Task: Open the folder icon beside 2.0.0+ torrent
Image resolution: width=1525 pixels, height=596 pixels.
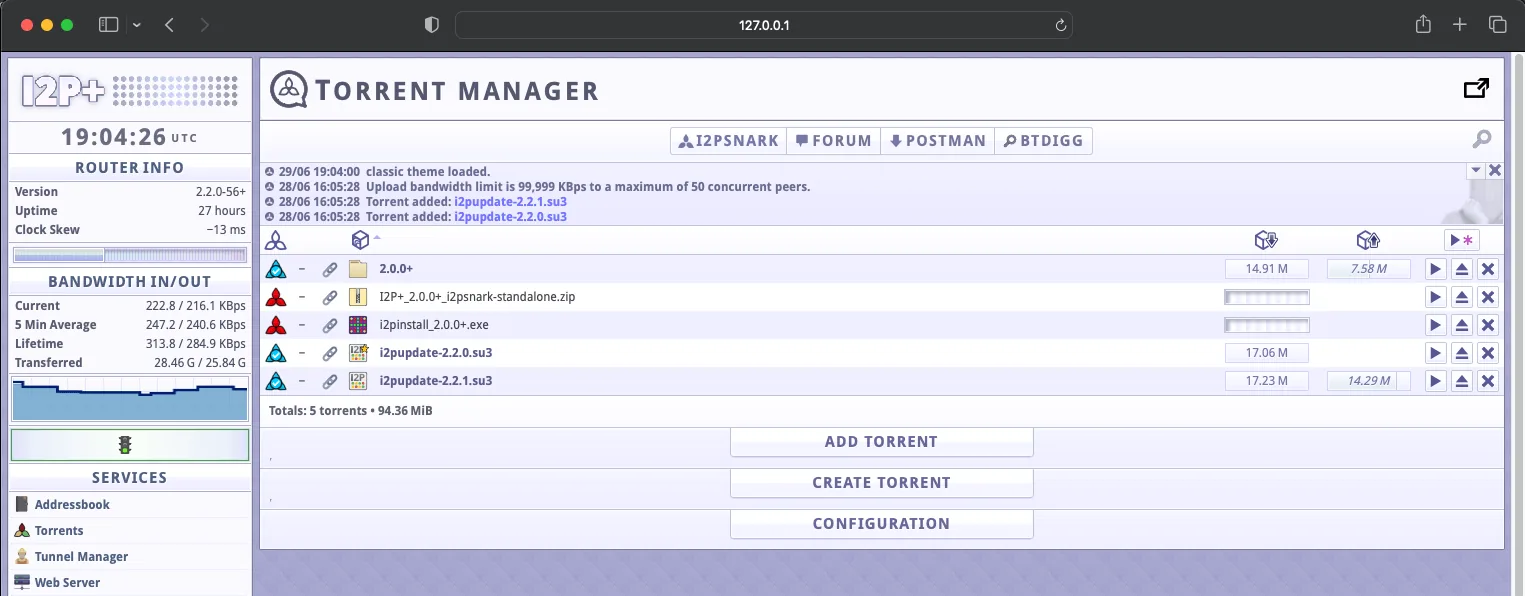Action: click(358, 268)
